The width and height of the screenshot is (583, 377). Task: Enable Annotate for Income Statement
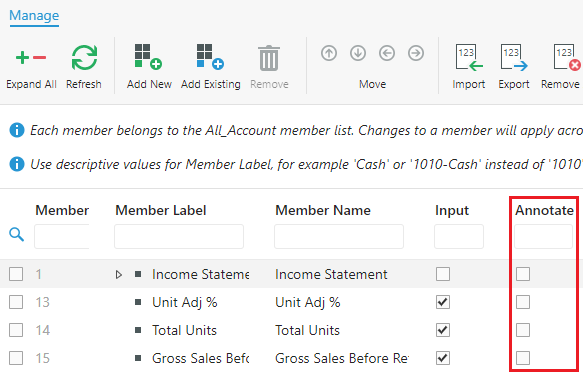pos(523,274)
